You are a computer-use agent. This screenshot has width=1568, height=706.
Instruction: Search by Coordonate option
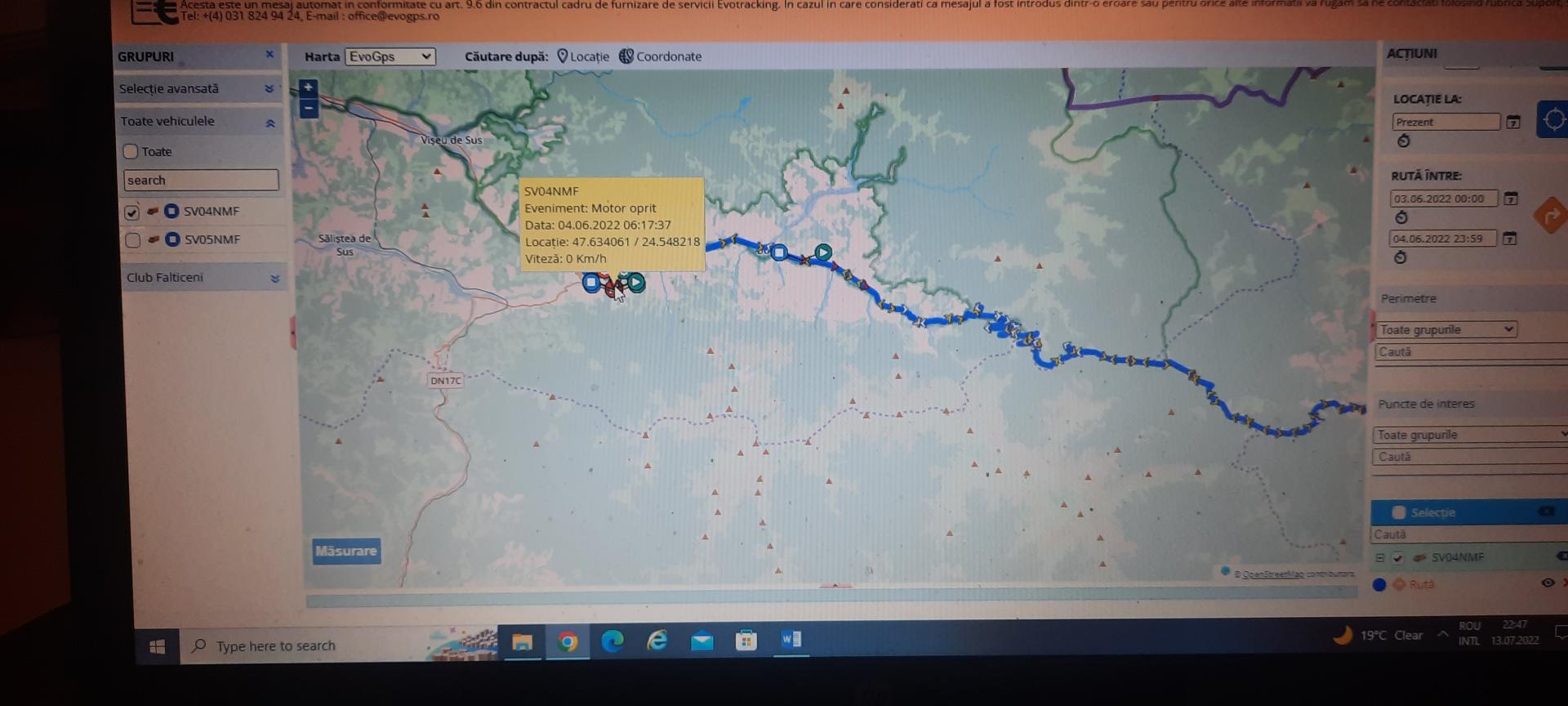(660, 56)
